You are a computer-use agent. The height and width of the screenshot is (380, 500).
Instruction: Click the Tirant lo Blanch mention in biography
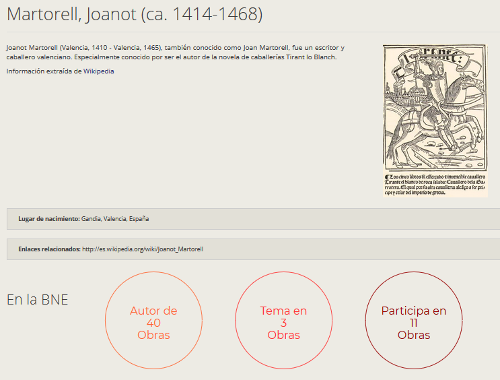[311, 57]
